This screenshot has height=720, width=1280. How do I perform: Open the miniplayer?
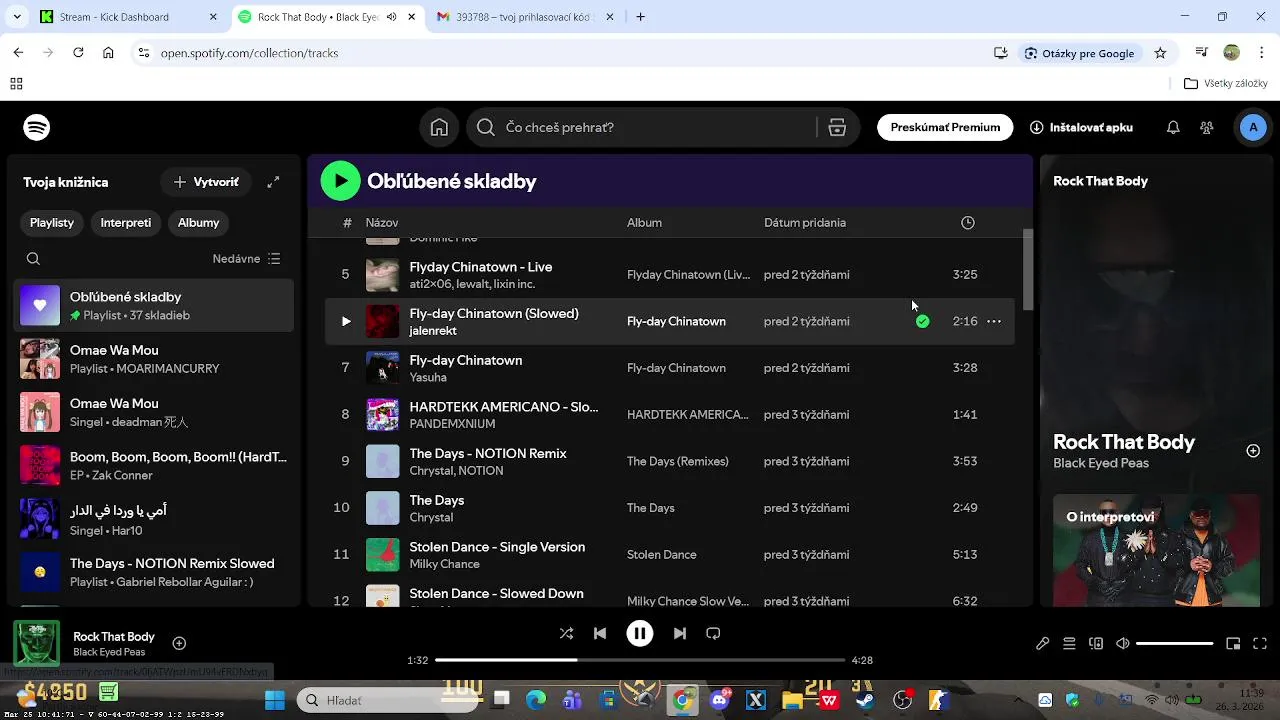click(x=1233, y=644)
